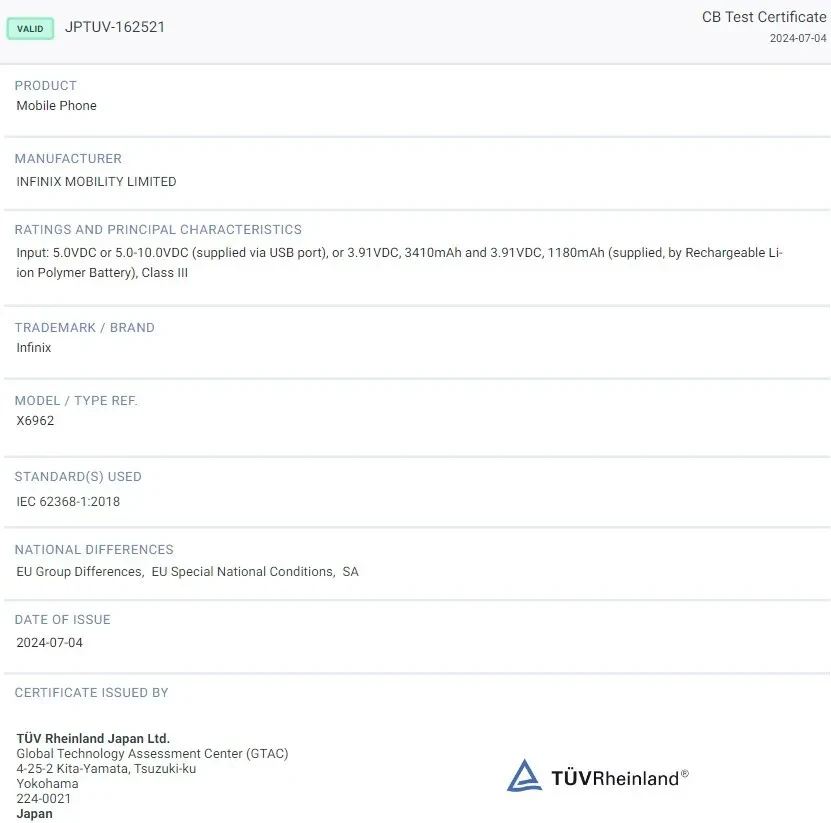Select TÜV Rheinland Japan Ltd. name

coord(93,738)
